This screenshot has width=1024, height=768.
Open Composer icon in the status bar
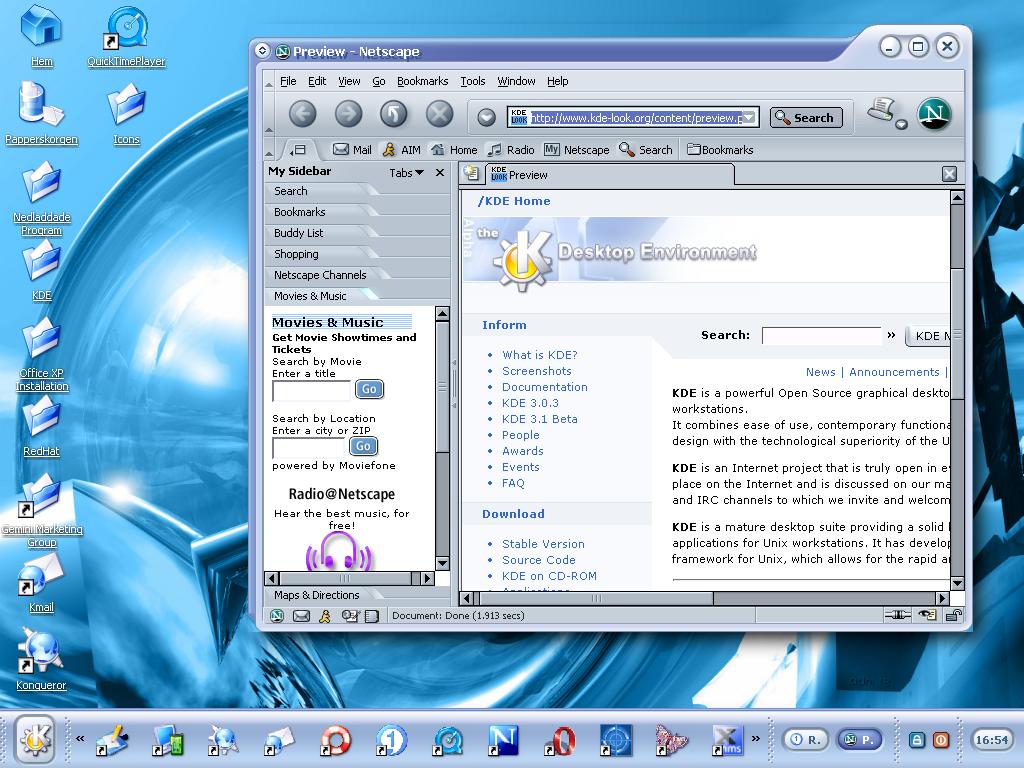350,616
